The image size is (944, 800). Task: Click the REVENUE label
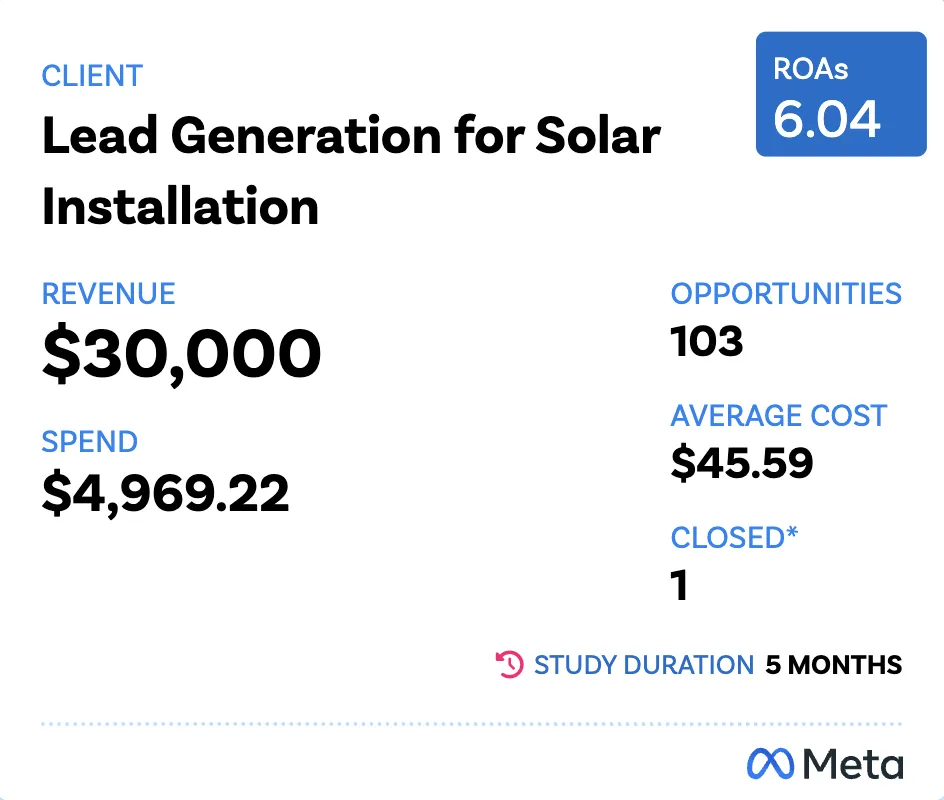coord(108,294)
